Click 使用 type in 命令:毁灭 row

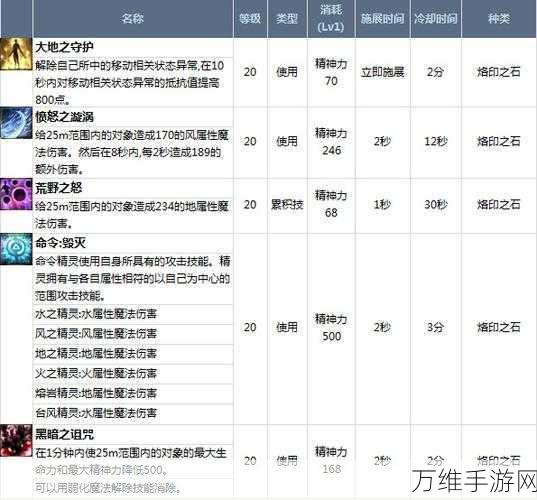[287, 327]
